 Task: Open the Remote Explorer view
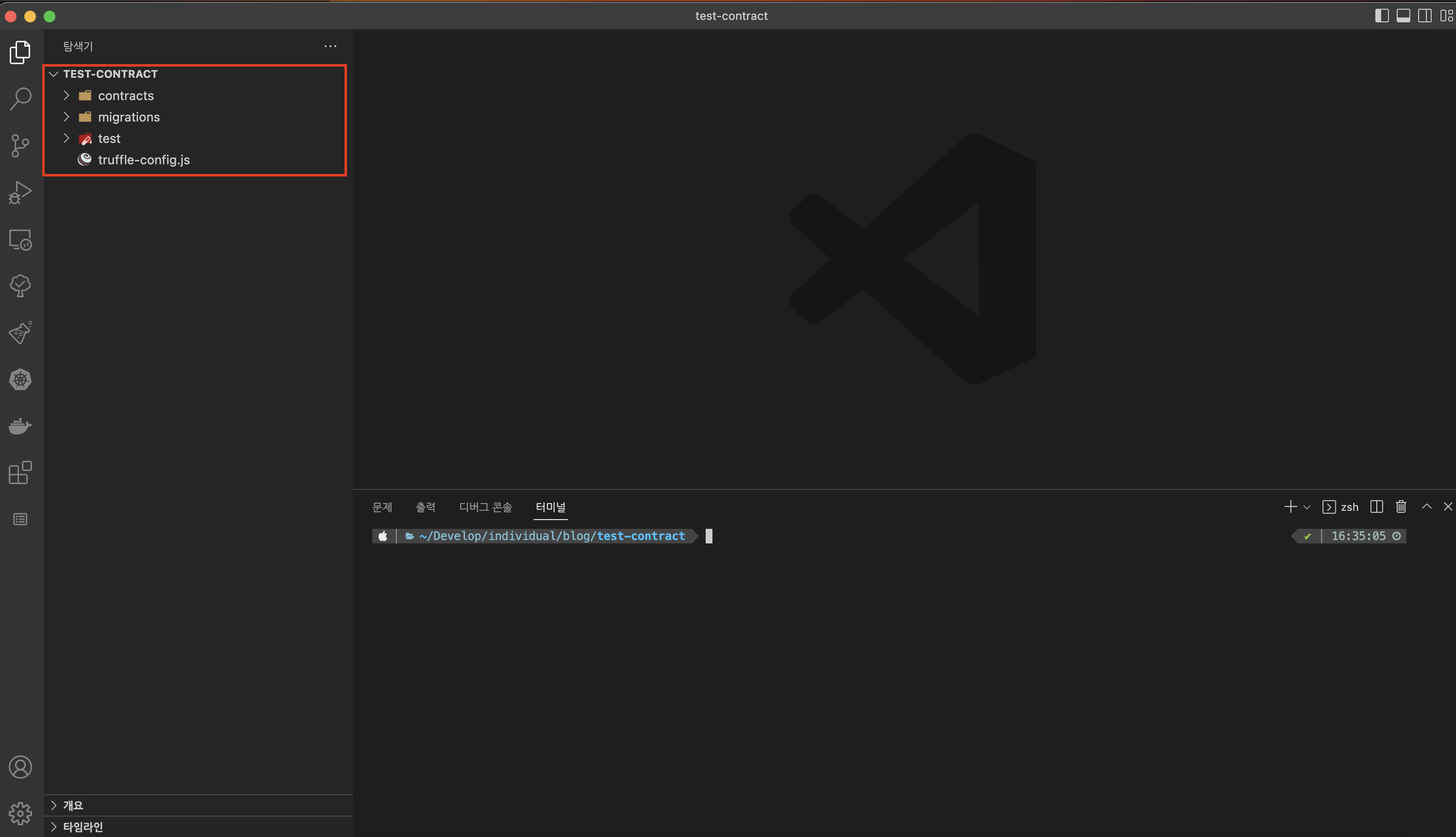[x=20, y=240]
